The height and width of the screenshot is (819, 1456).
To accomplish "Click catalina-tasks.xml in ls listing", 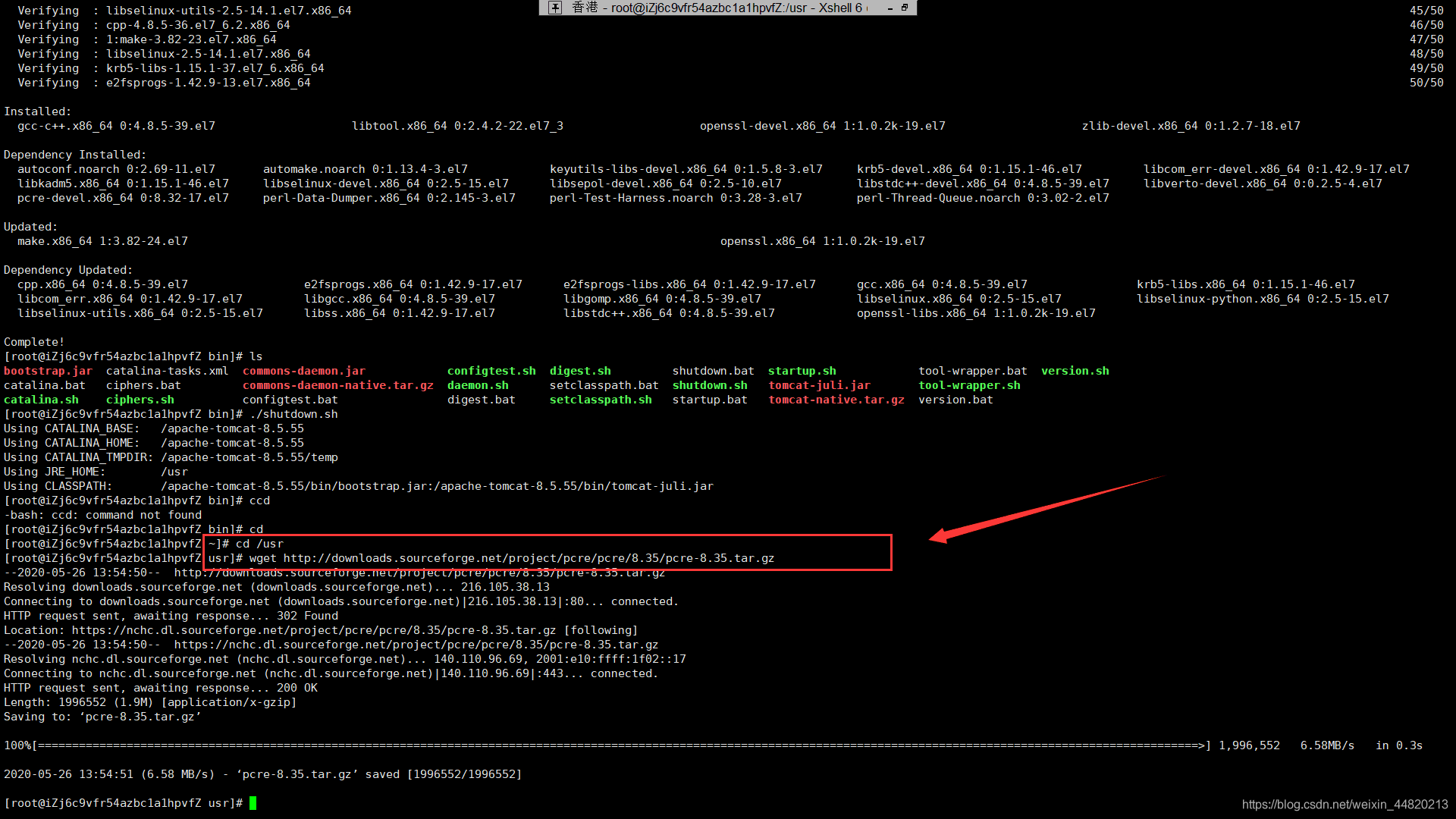I will click(167, 371).
